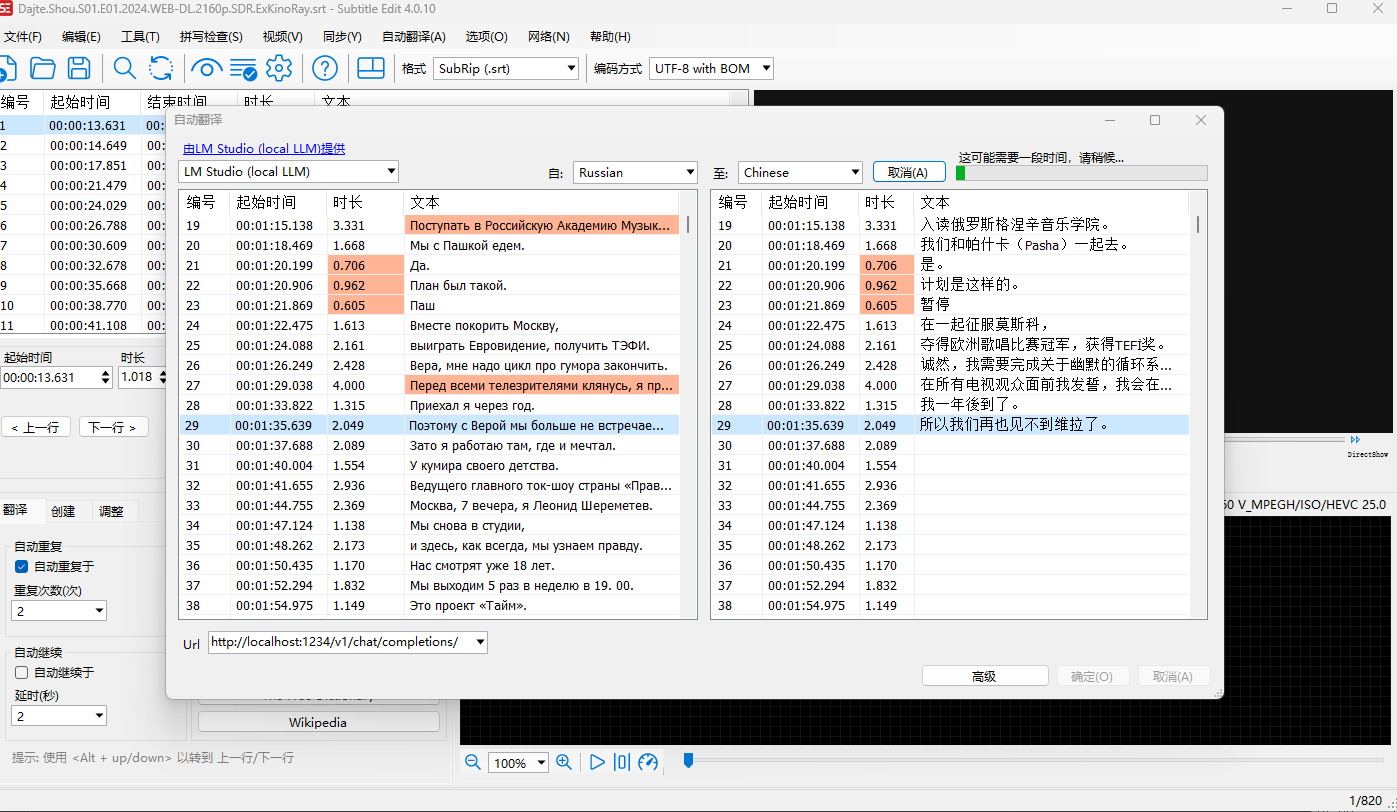Zoom in the waveform with magnifier plus
This screenshot has height=812, width=1397.
click(x=564, y=762)
